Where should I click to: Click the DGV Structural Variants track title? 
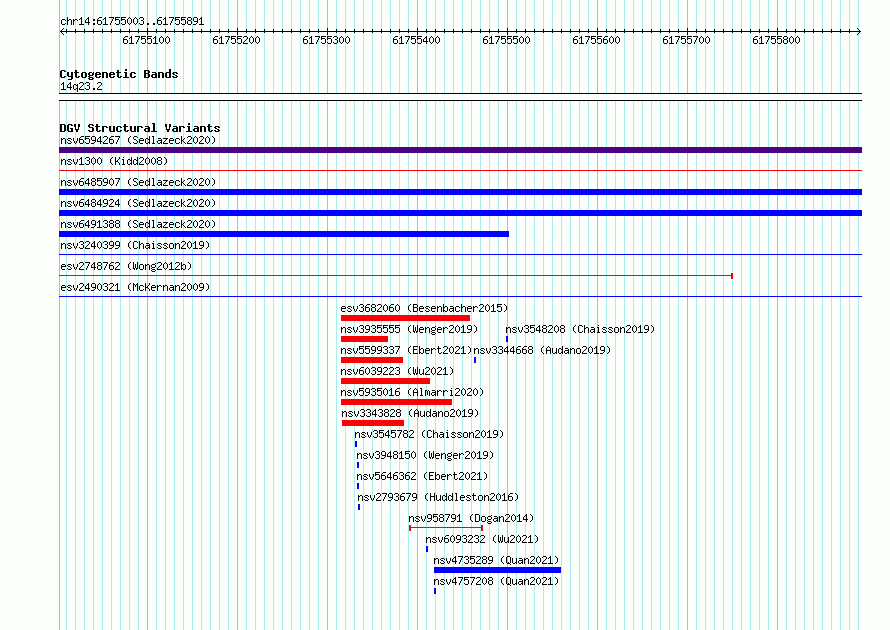140,128
